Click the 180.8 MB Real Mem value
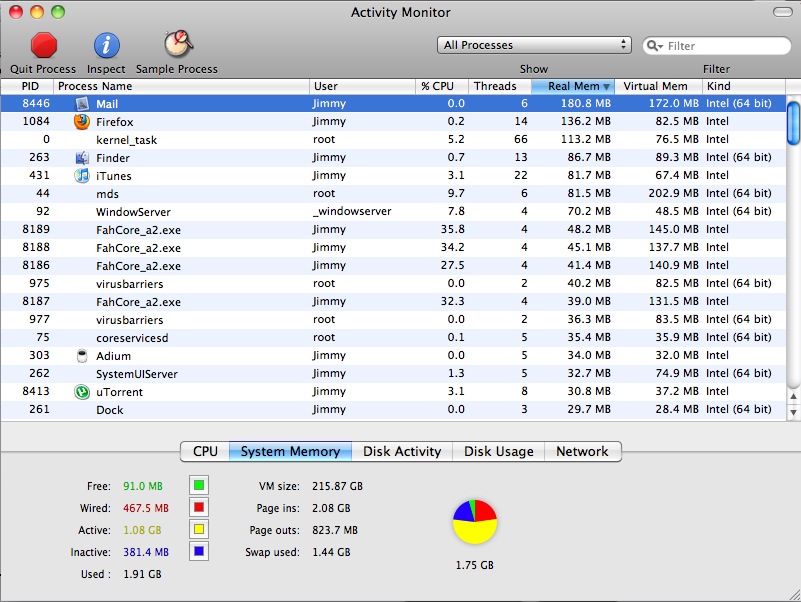This screenshot has width=801, height=602. [585, 103]
